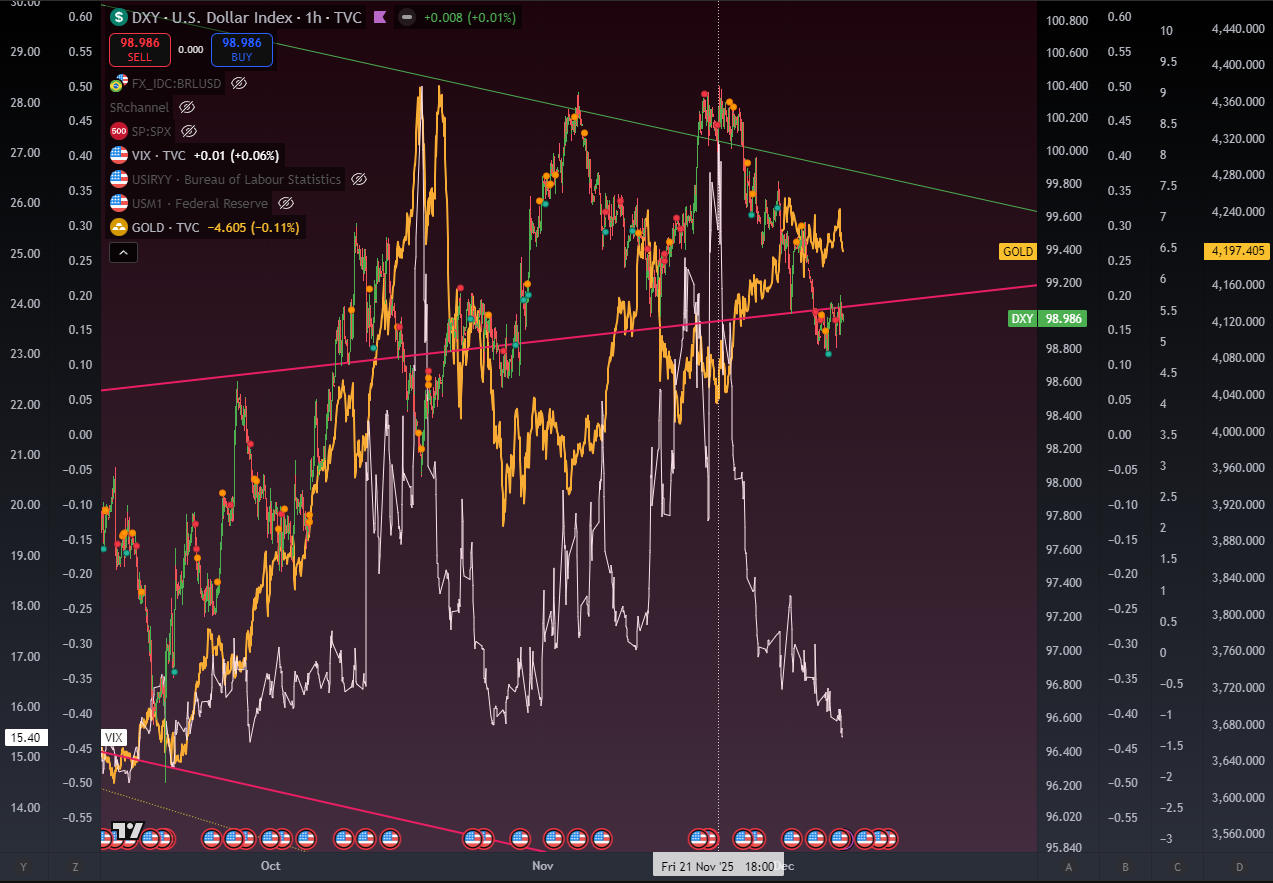This screenshot has width=1273, height=883.
Task: Click the DXY dollar symbol logo icon
Action: tap(119, 17)
